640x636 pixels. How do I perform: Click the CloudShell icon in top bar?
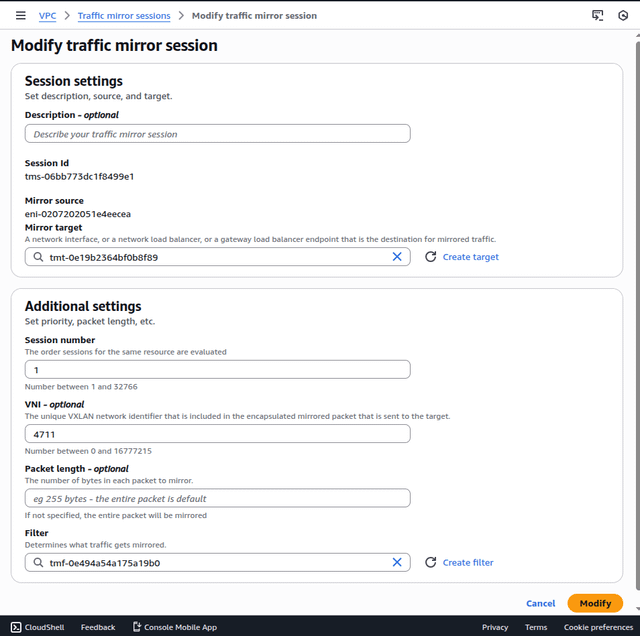coord(598,16)
